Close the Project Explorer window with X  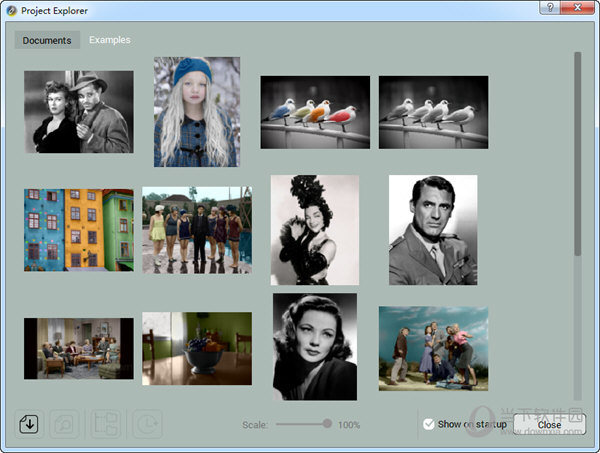(577, 8)
